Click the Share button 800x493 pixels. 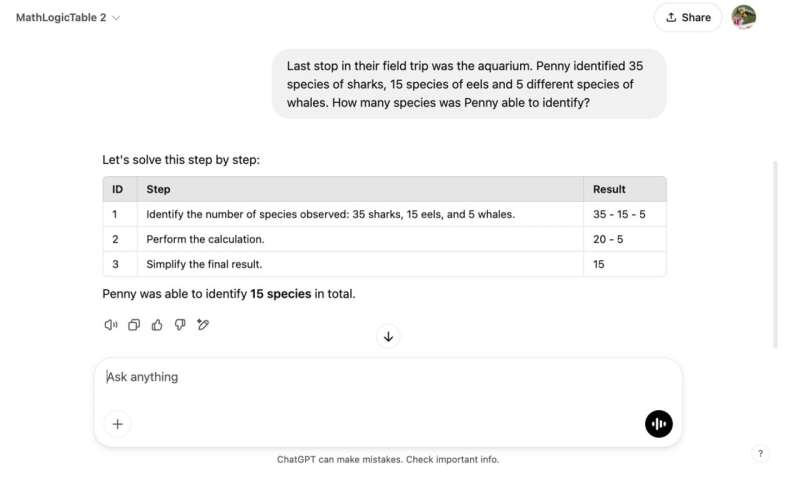688,17
